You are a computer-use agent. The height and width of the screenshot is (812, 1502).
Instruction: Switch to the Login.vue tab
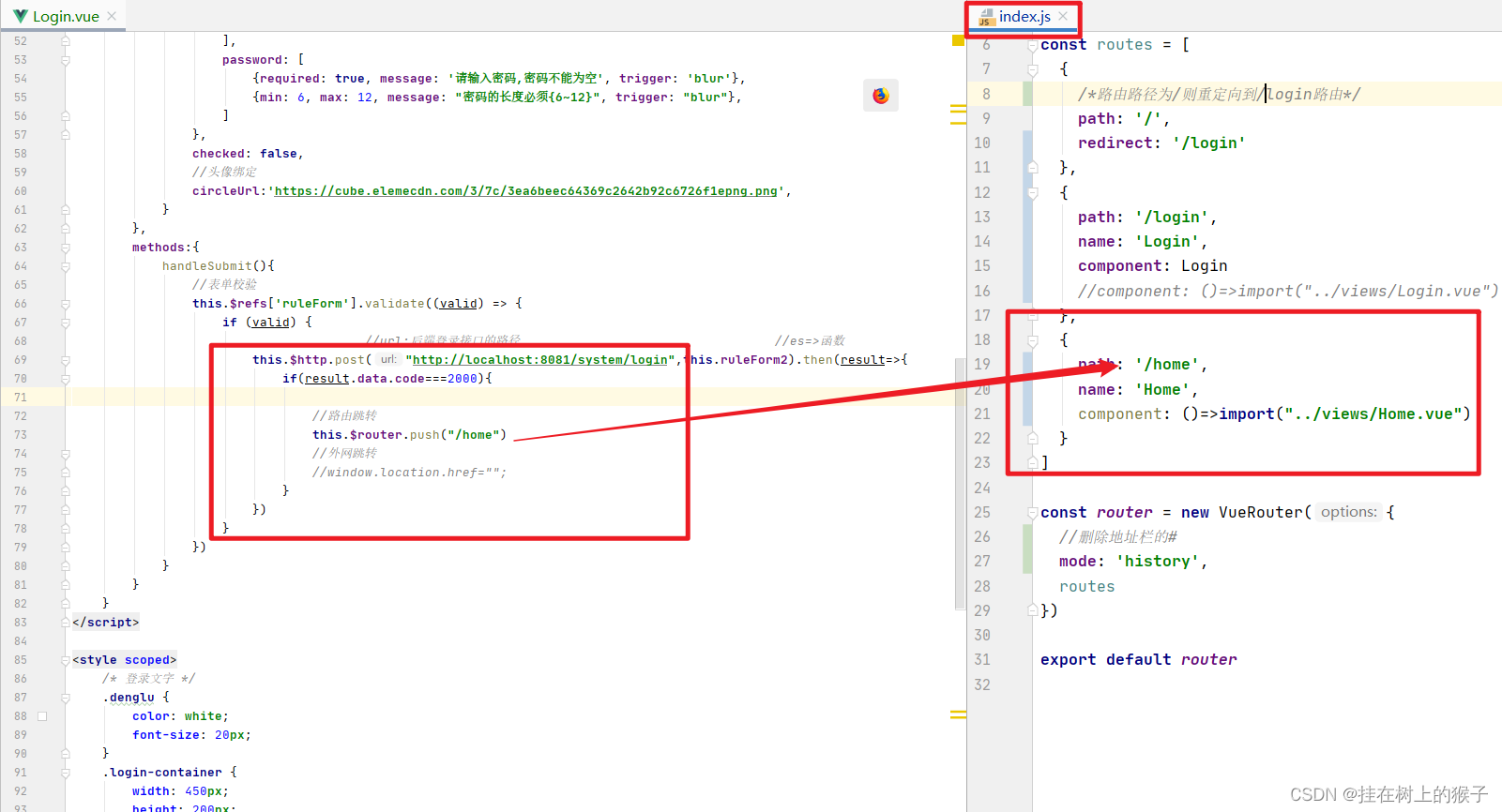66,16
